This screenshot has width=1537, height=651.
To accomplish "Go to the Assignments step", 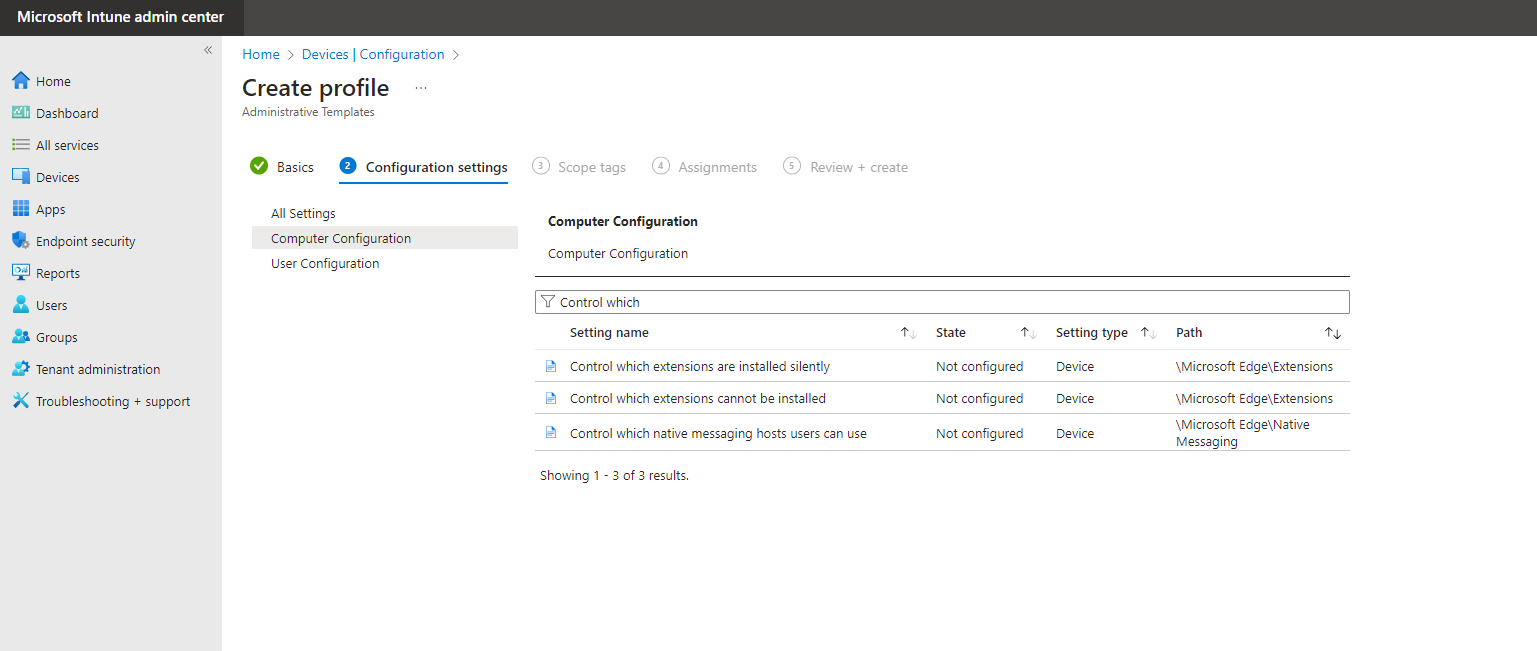I will [x=704, y=167].
